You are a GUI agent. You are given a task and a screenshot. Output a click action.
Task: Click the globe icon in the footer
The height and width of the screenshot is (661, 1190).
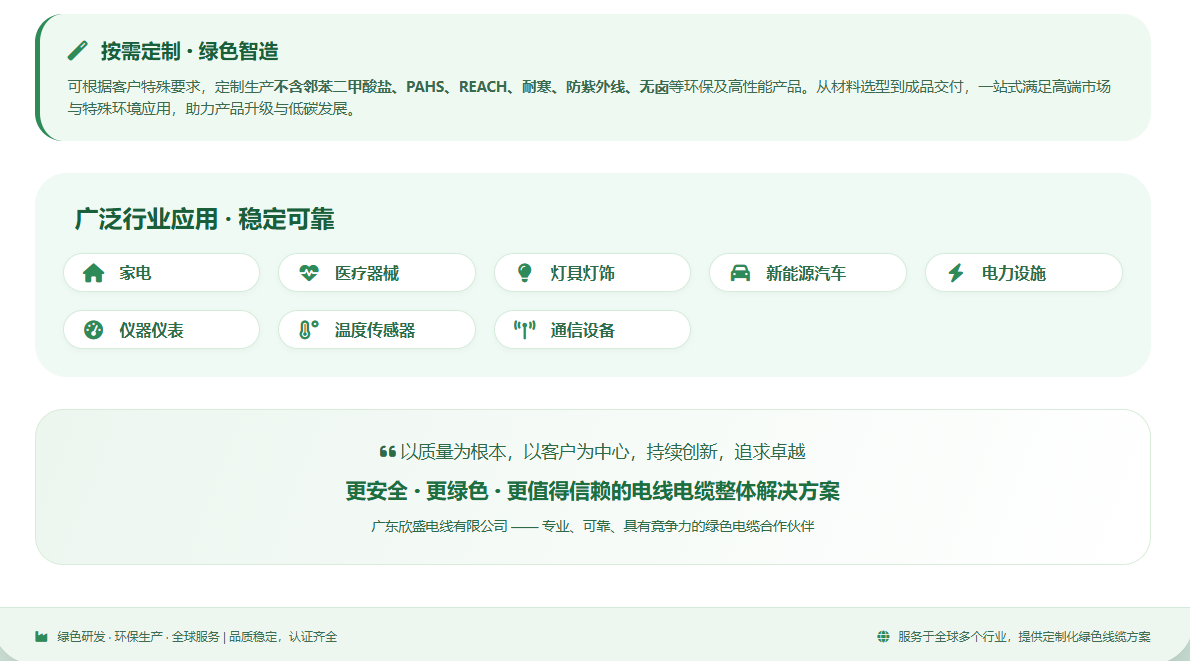pyautogui.click(x=883, y=637)
